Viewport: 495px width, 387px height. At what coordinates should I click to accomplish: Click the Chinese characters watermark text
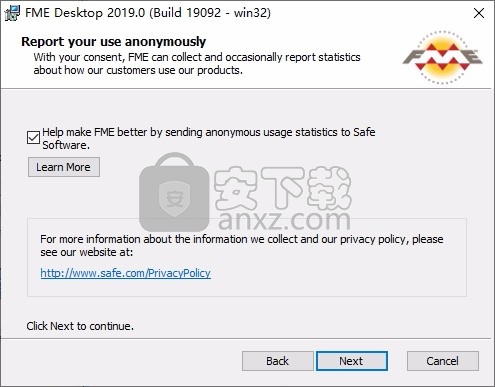click(283, 188)
